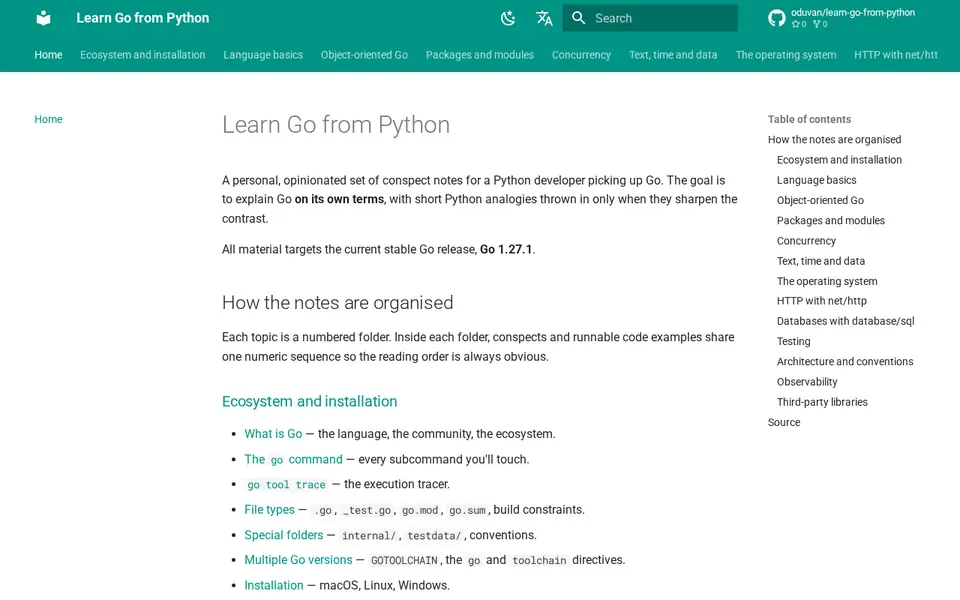
Task: Select the Home tab in the navigation bar
Action: click(48, 55)
